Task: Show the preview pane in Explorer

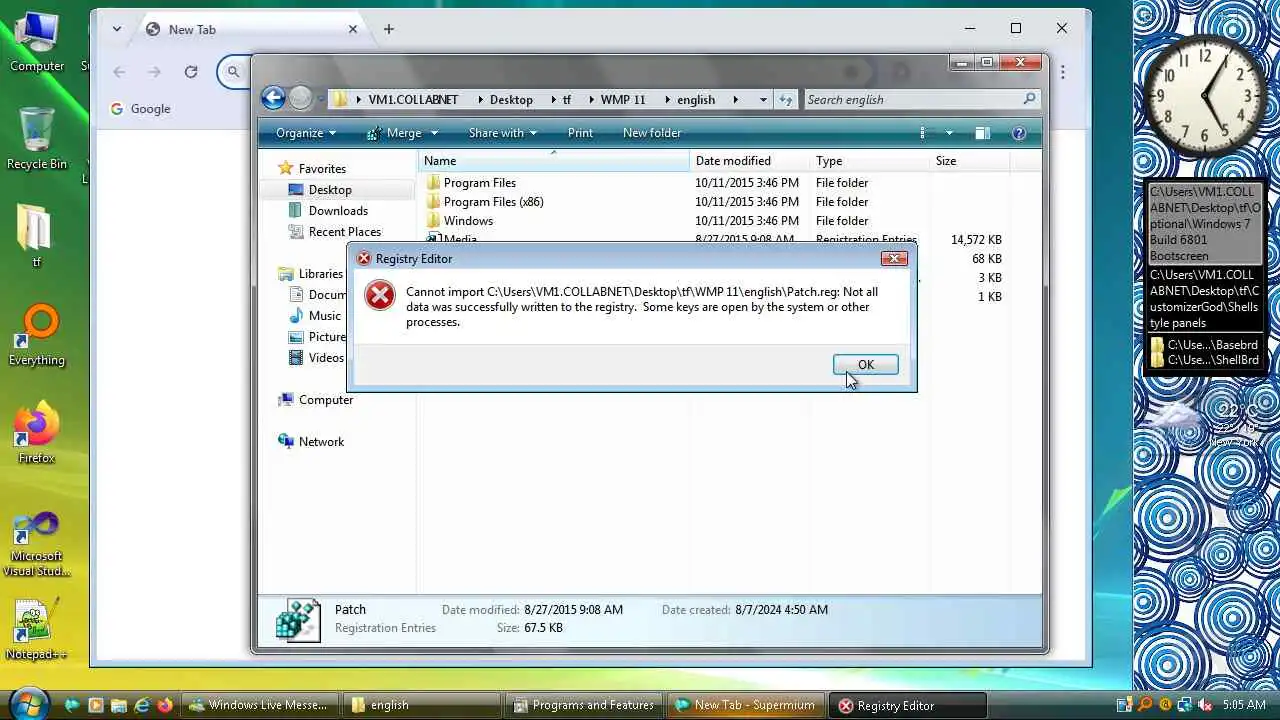Action: pyautogui.click(x=982, y=133)
